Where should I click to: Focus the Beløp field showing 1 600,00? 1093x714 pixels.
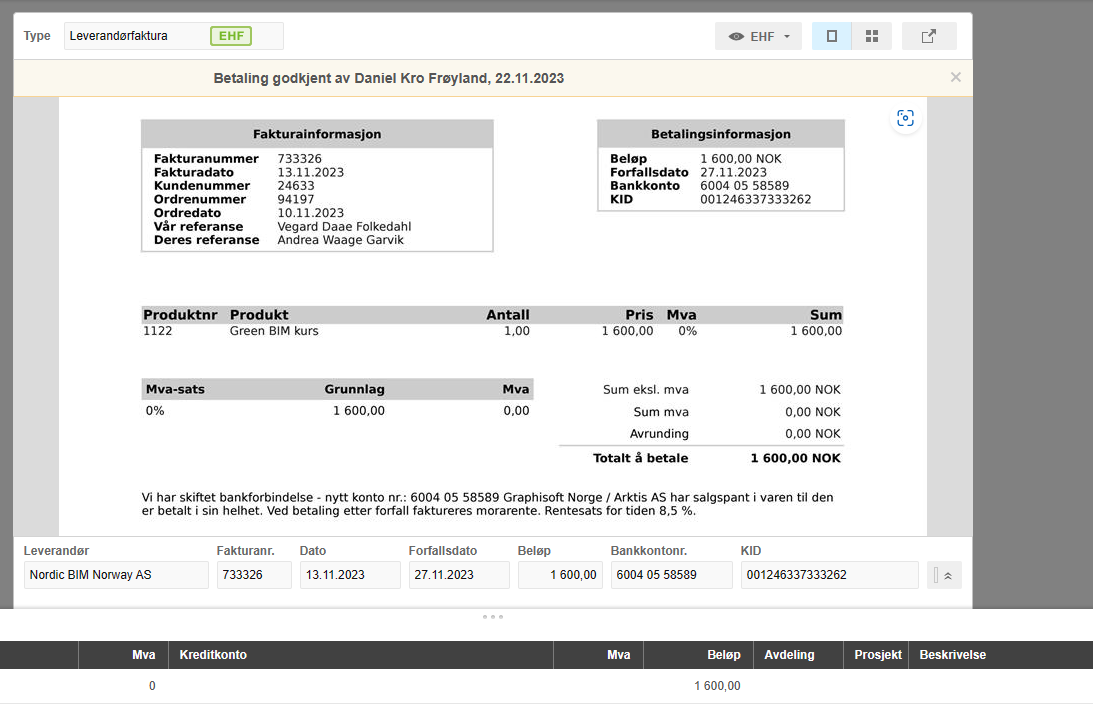pyautogui.click(x=560, y=575)
